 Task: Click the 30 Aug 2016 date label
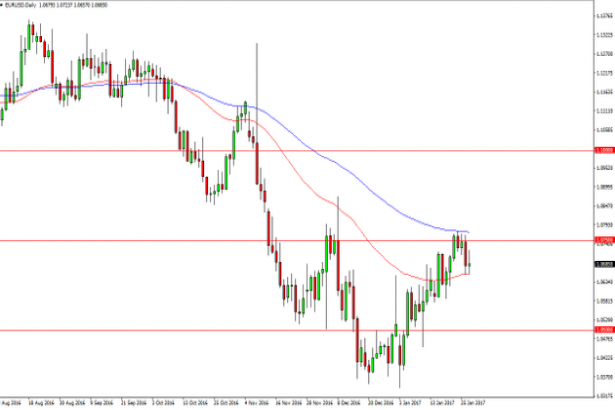pyautogui.click(x=72, y=403)
